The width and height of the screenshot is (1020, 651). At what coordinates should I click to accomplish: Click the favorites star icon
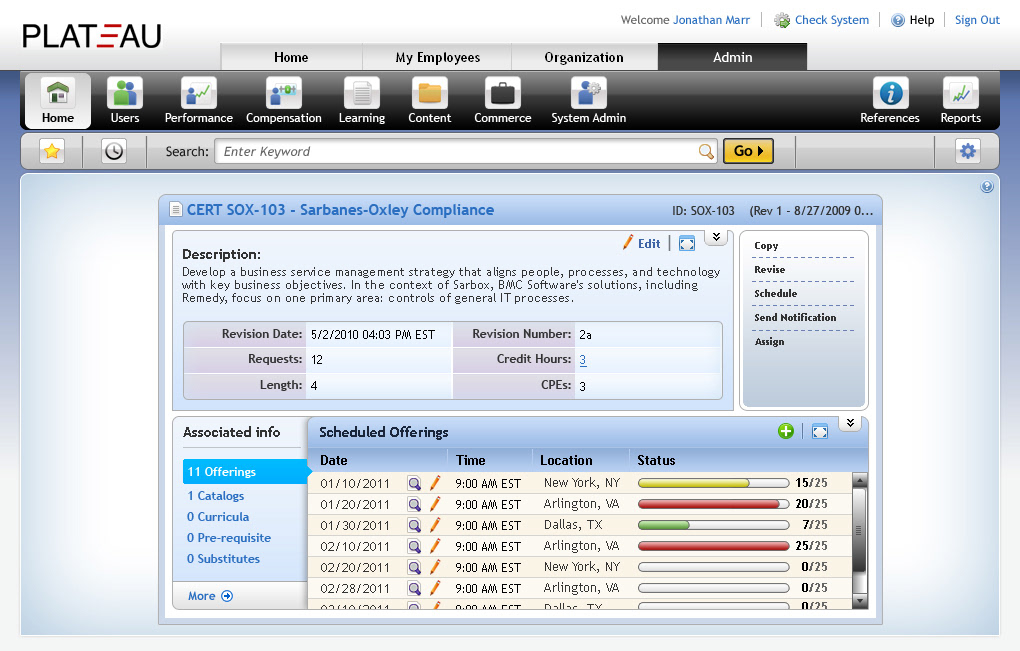coord(52,152)
